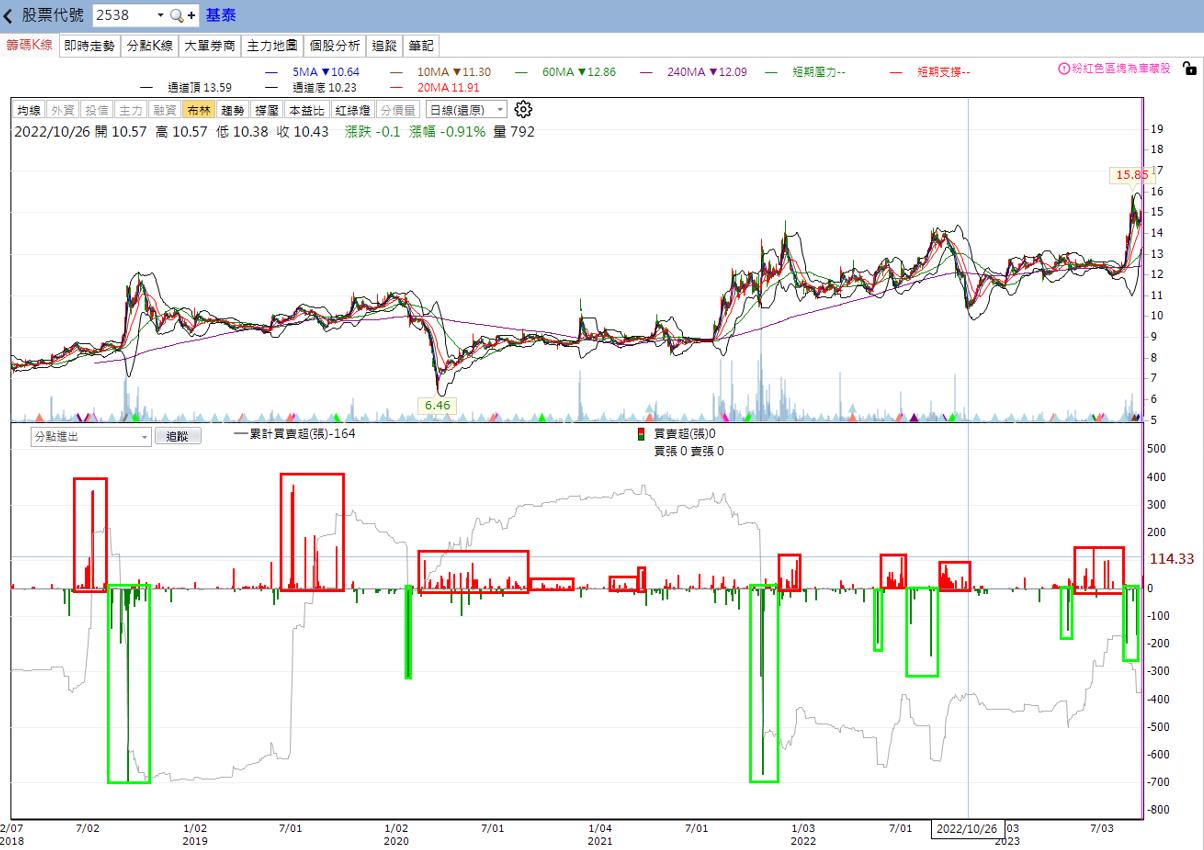Click the unlock padlock icon
This screenshot has width=1204, height=850.
pos(1189,68)
